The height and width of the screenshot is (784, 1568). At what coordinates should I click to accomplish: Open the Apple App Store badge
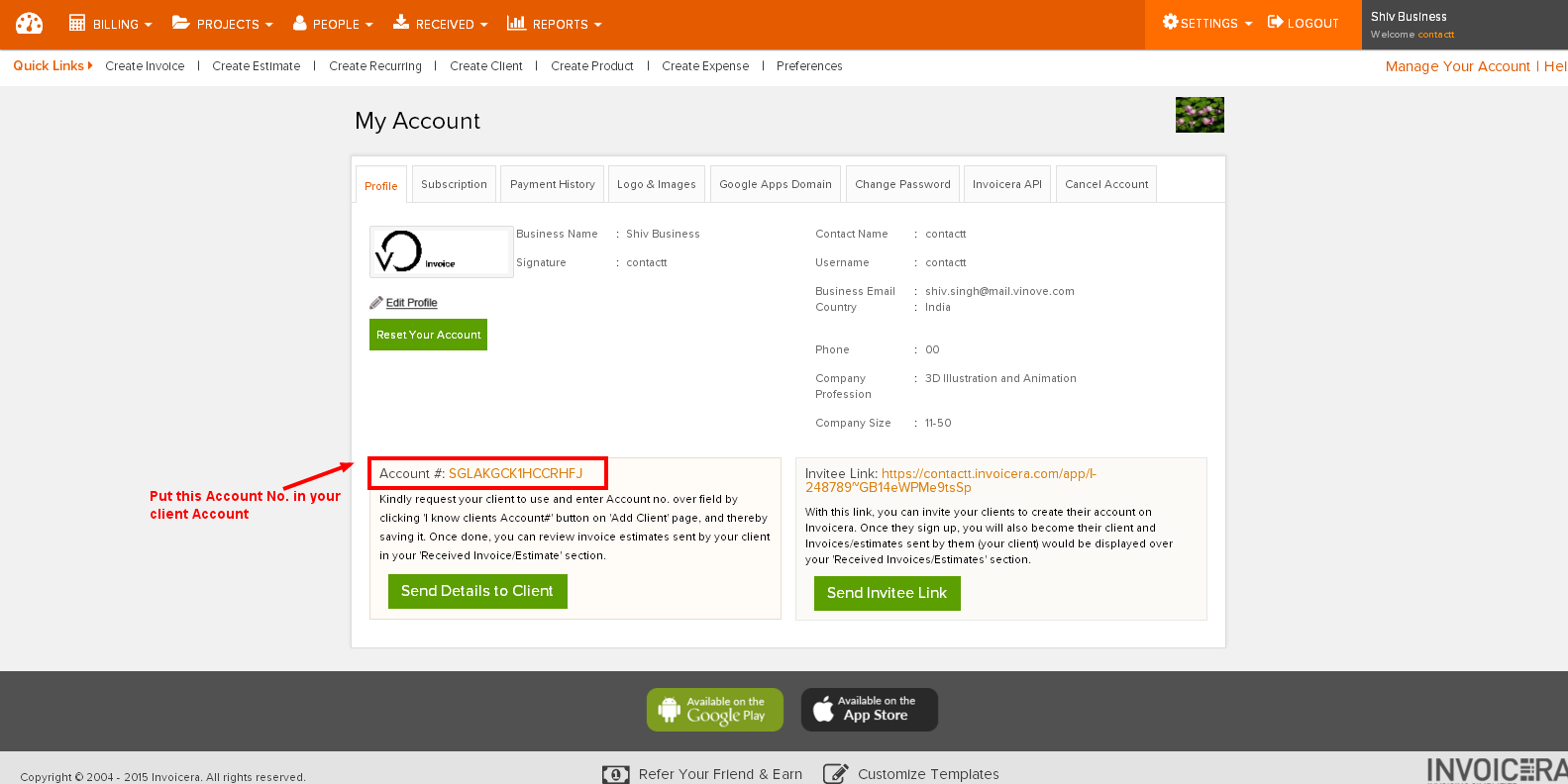(x=870, y=710)
